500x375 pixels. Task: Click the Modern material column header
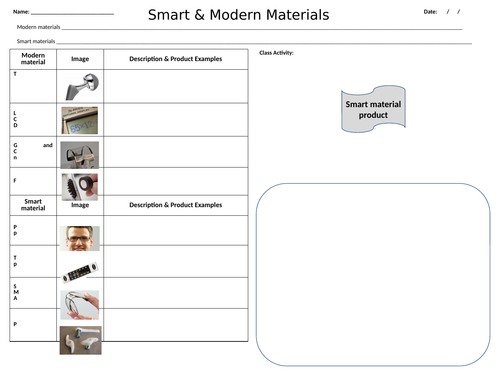pos(33,59)
